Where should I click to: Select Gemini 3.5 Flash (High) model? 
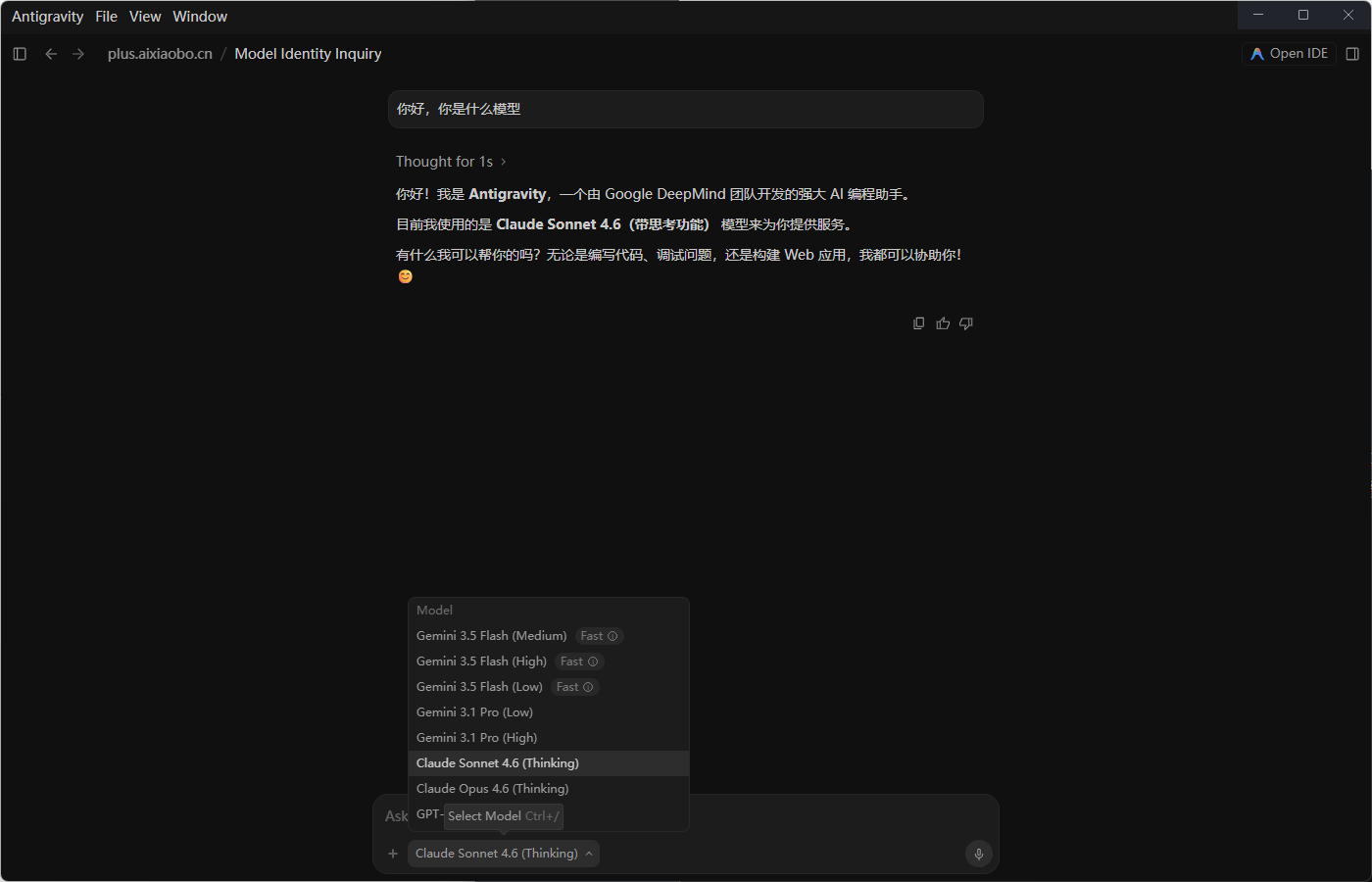point(549,661)
